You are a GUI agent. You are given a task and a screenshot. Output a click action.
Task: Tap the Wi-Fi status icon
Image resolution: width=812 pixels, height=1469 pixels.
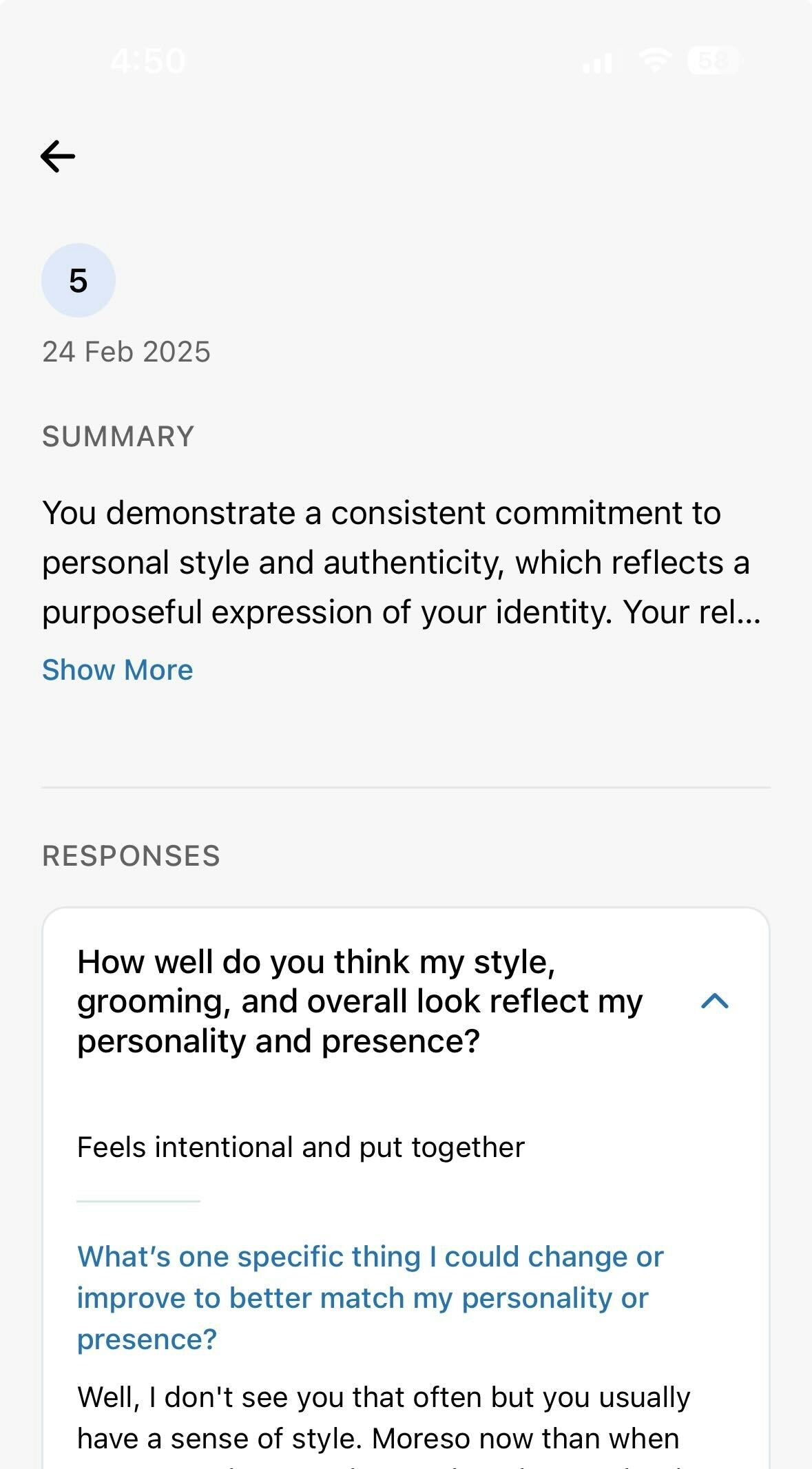coord(654,61)
